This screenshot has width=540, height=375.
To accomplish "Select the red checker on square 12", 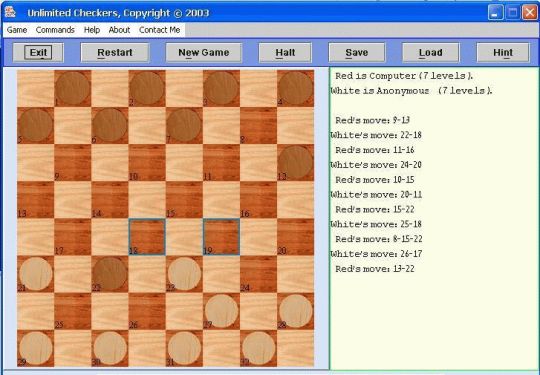I will pos(296,162).
